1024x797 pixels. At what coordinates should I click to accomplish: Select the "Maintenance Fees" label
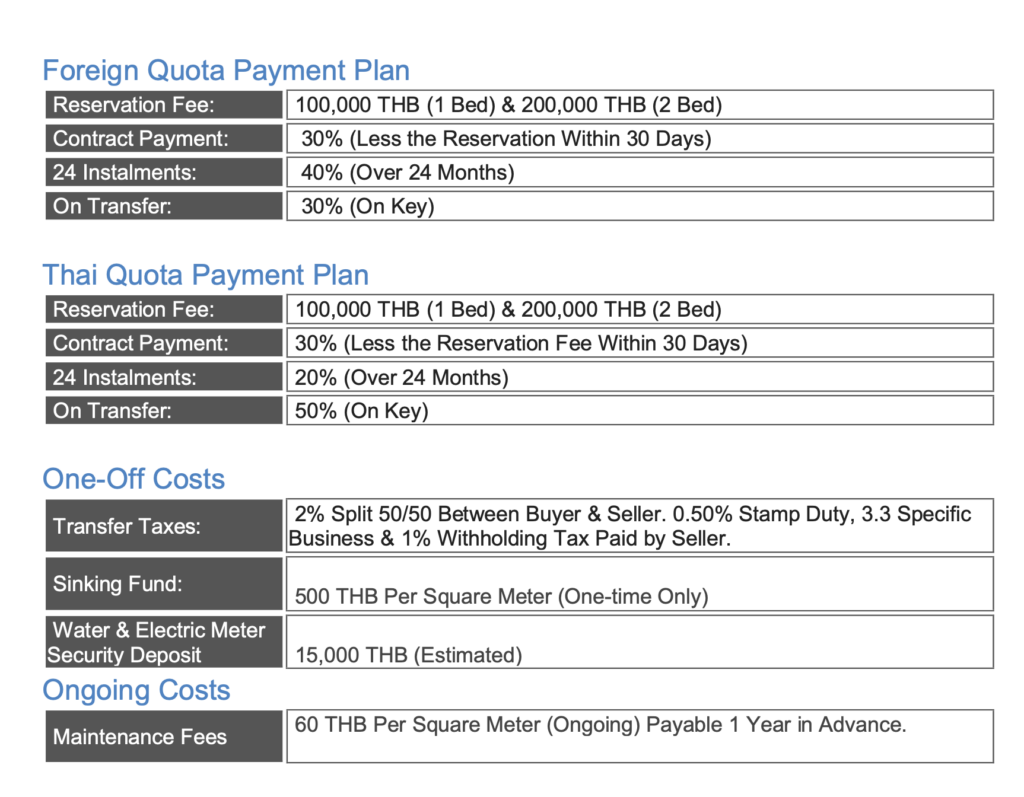click(x=164, y=736)
